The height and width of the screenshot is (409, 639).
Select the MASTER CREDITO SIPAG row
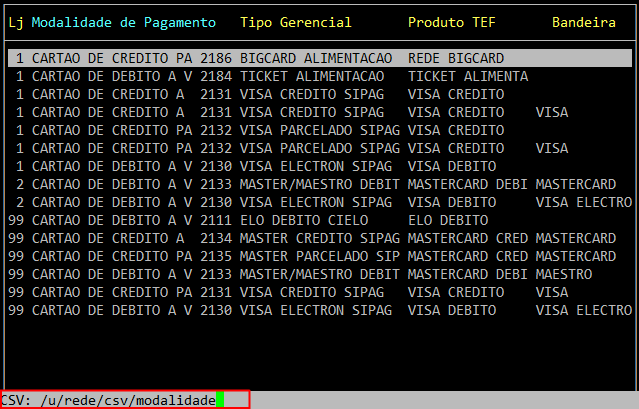(319, 239)
